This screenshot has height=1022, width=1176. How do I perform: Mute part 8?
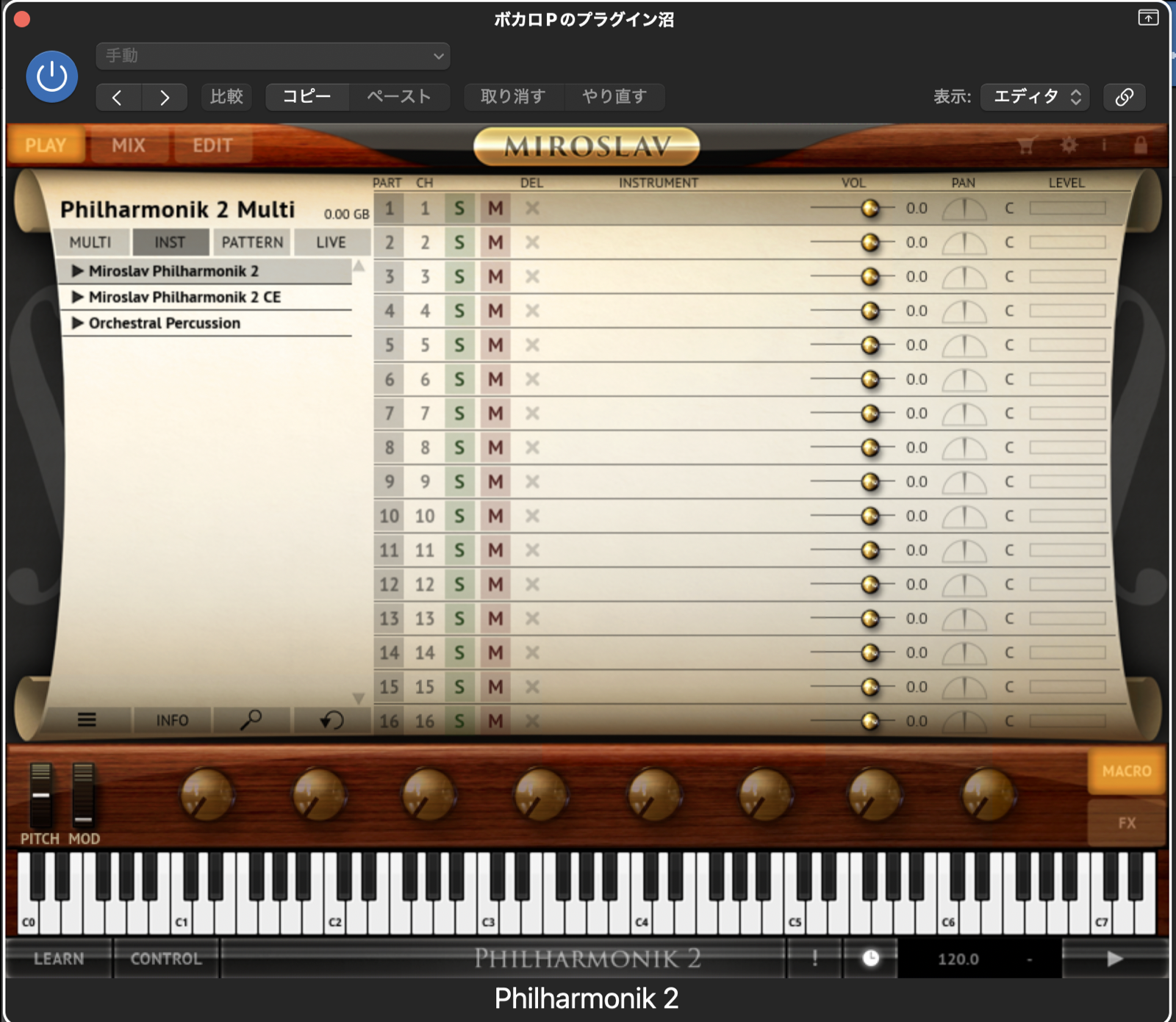click(496, 447)
